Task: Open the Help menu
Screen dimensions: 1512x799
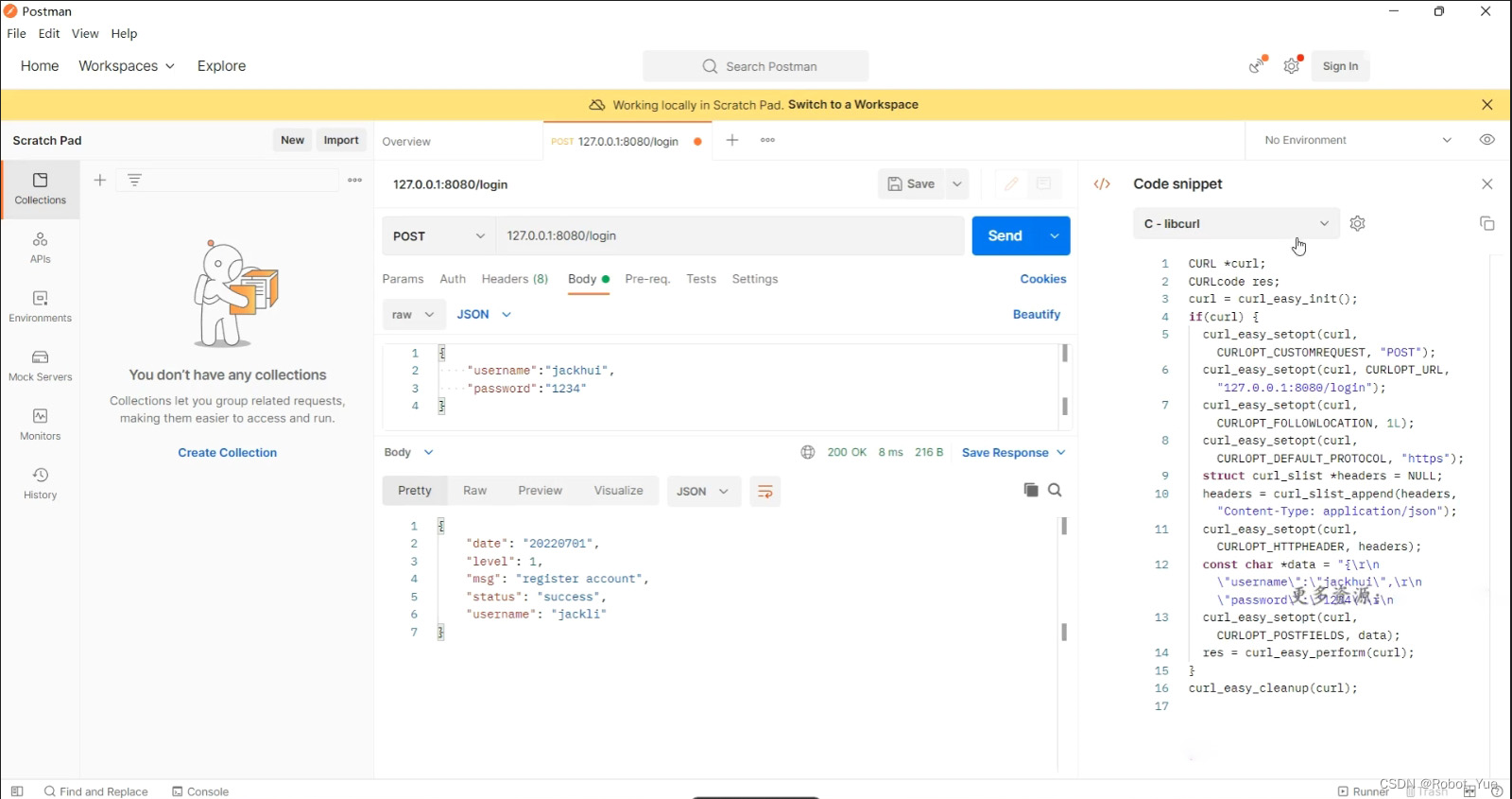Action: coord(124,33)
